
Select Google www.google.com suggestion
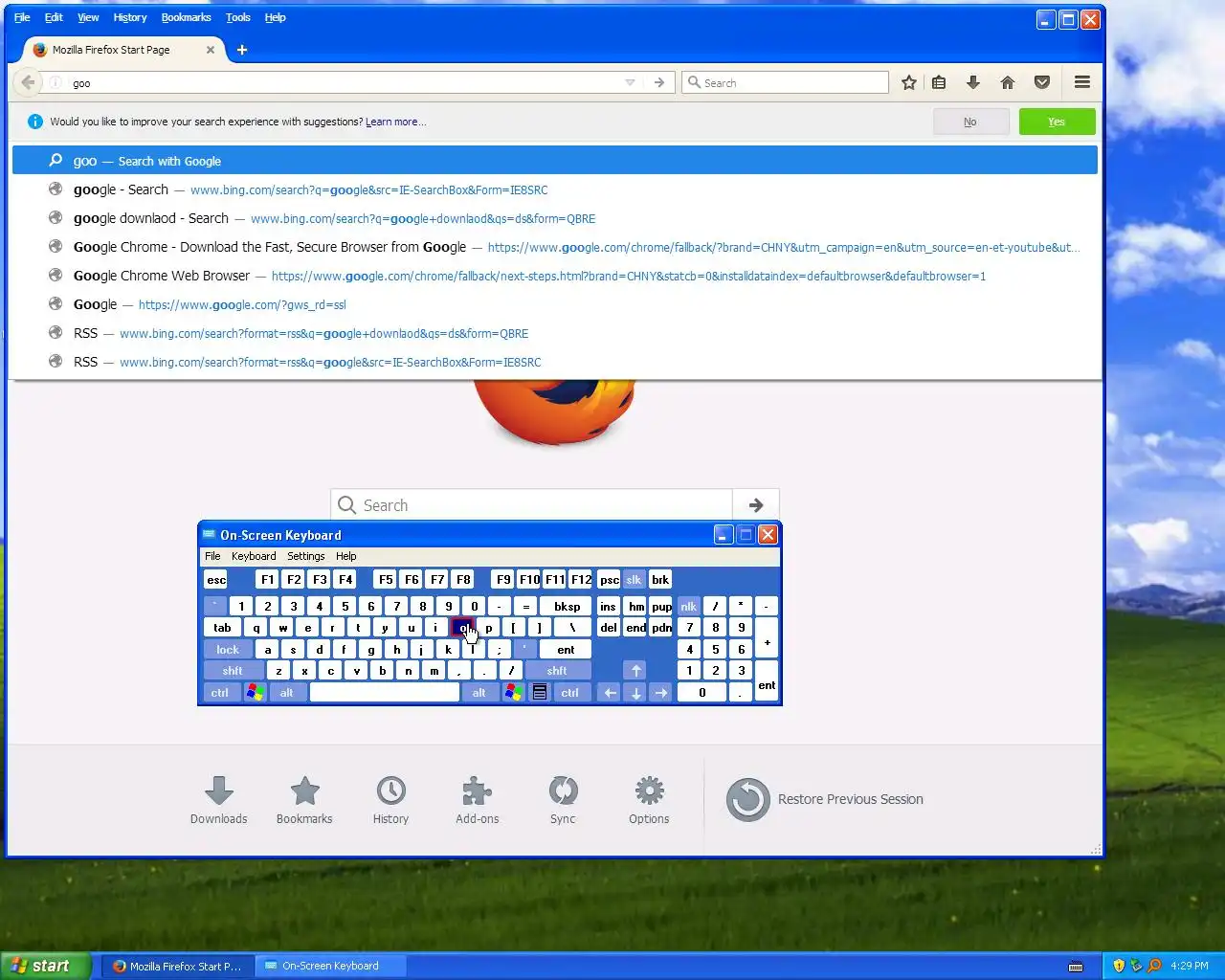555,304
